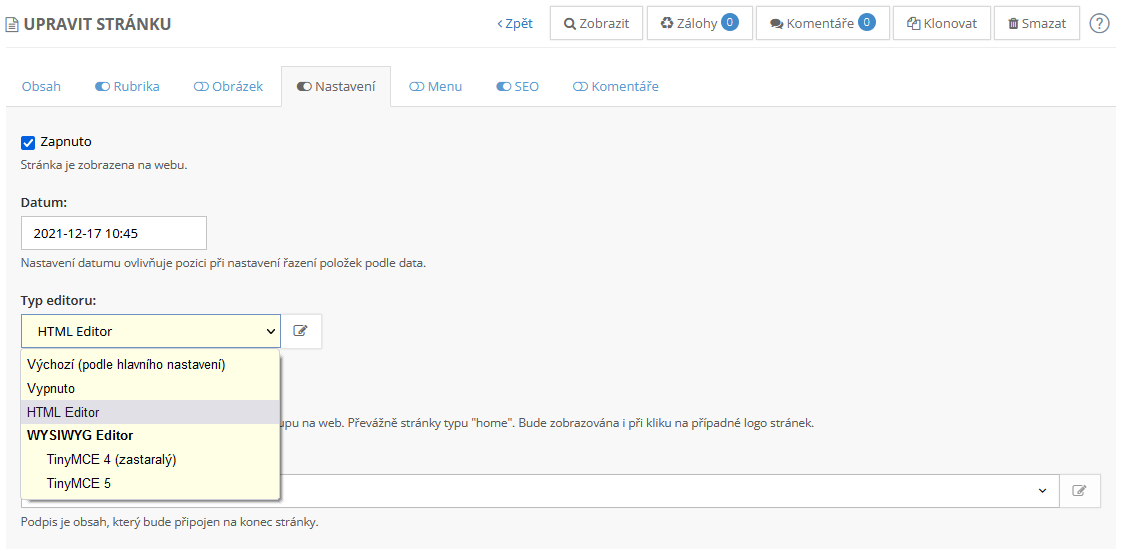Open the Komentáře tab
This screenshot has height=549, width=1122.
tap(615, 87)
